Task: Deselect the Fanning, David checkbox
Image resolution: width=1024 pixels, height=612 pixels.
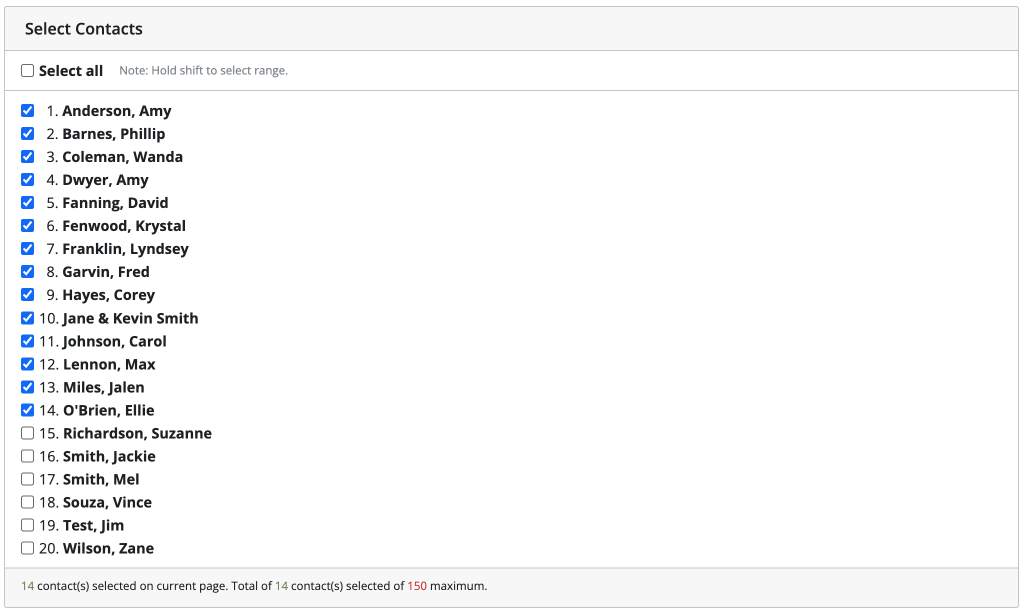Action: click(28, 203)
